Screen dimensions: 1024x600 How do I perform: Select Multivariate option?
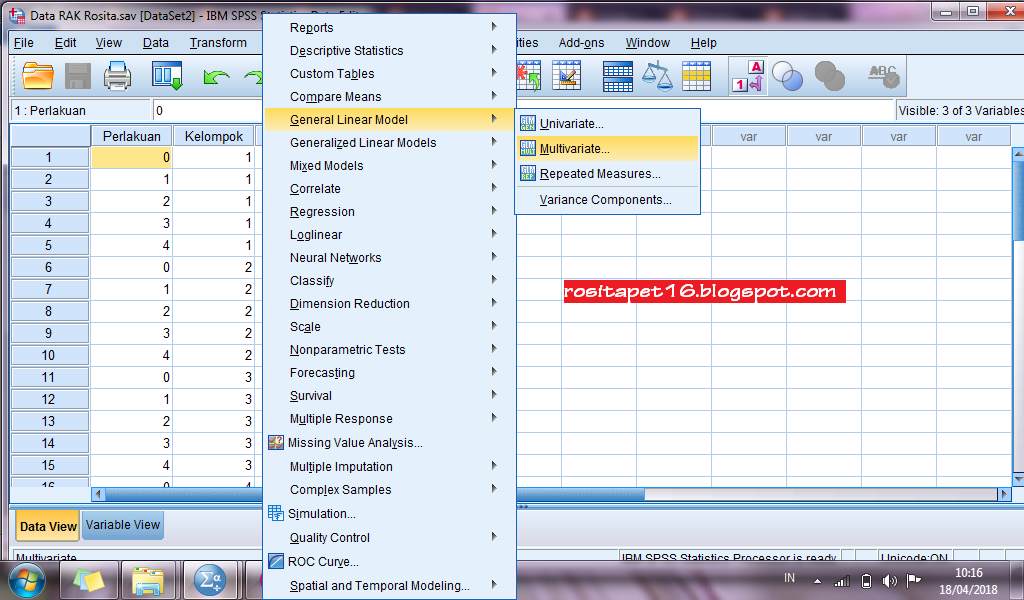click(607, 148)
